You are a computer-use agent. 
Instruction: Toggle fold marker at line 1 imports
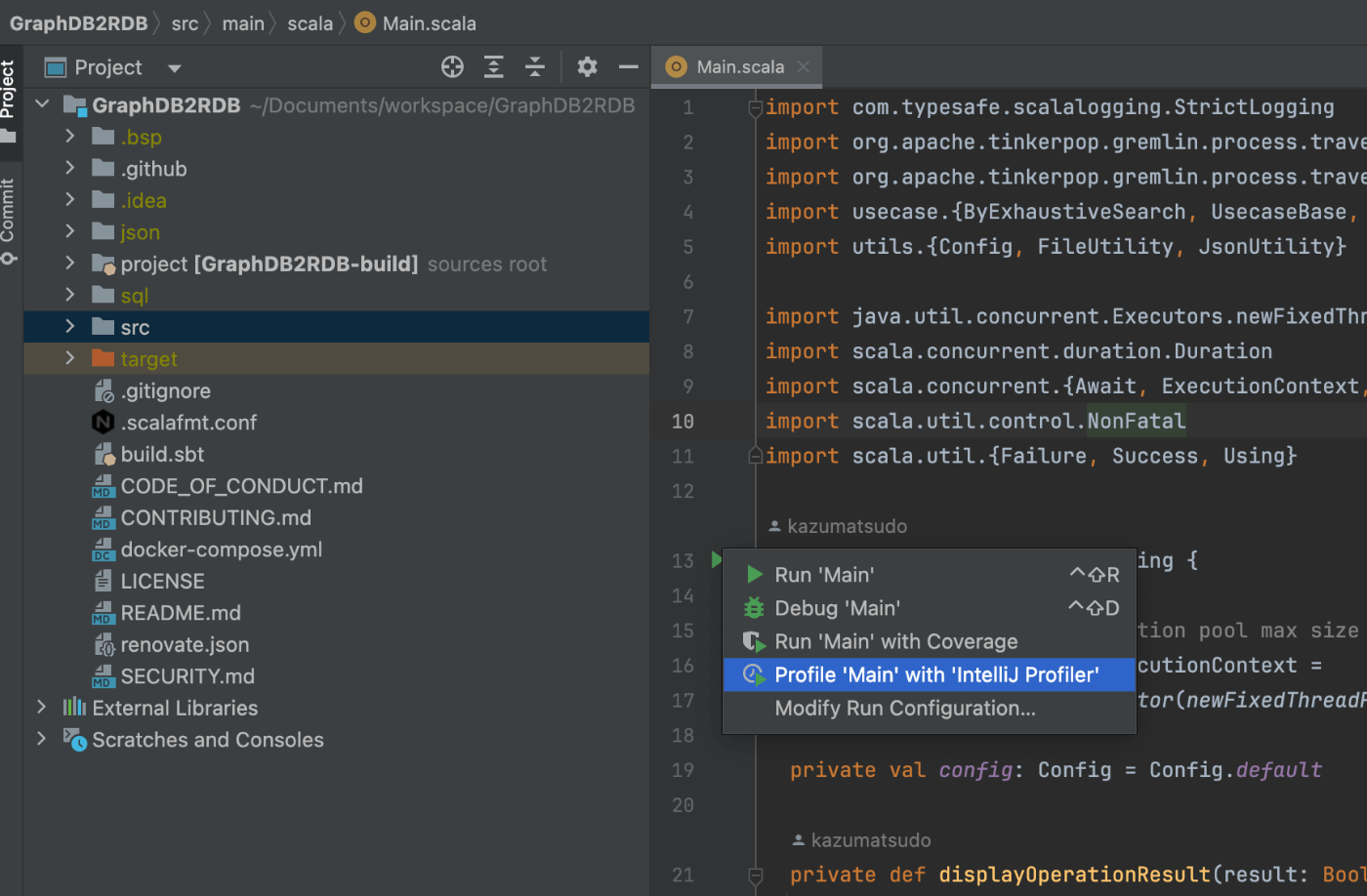click(x=755, y=107)
